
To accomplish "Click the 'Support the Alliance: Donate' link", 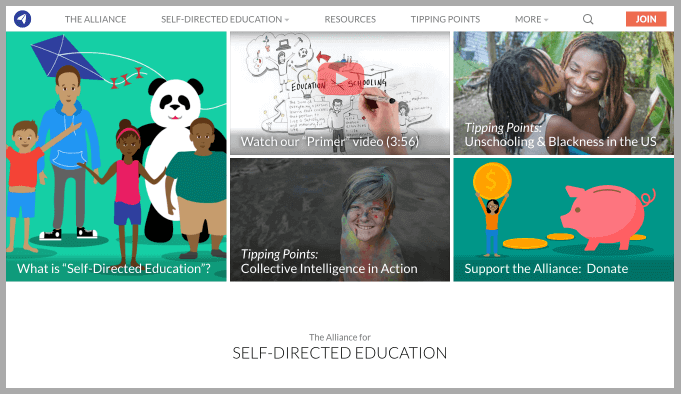I will pos(546,268).
